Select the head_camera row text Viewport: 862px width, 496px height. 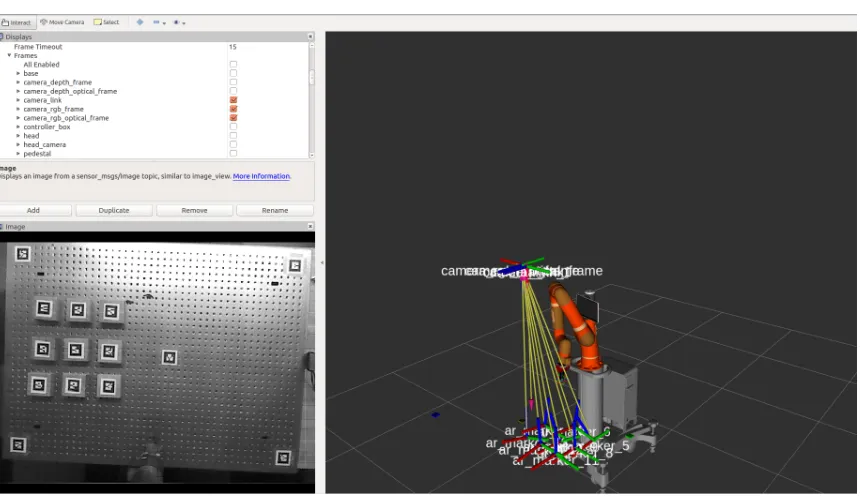click(45, 145)
